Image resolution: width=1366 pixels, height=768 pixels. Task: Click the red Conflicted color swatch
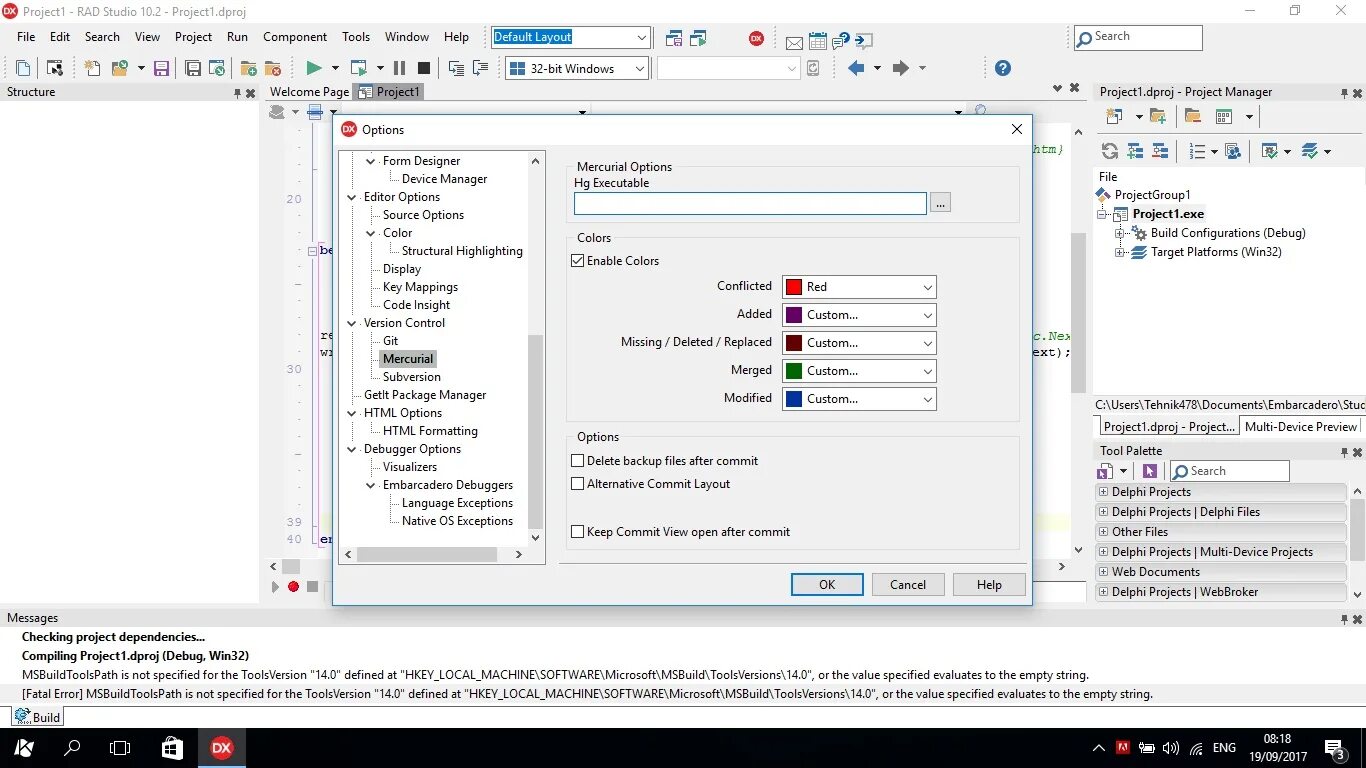tap(794, 287)
